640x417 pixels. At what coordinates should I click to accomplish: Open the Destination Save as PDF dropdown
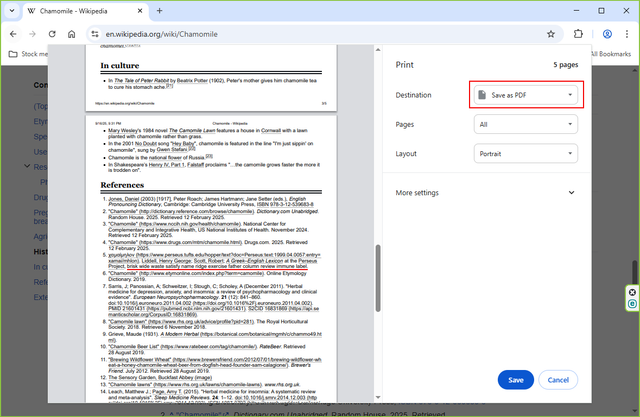coord(526,95)
